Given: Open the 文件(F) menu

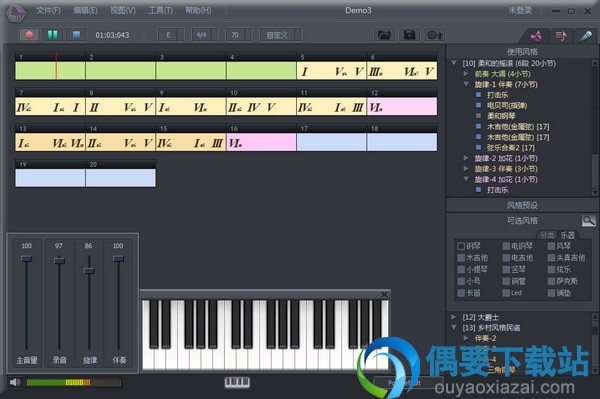Looking at the screenshot, I should 49,11.
